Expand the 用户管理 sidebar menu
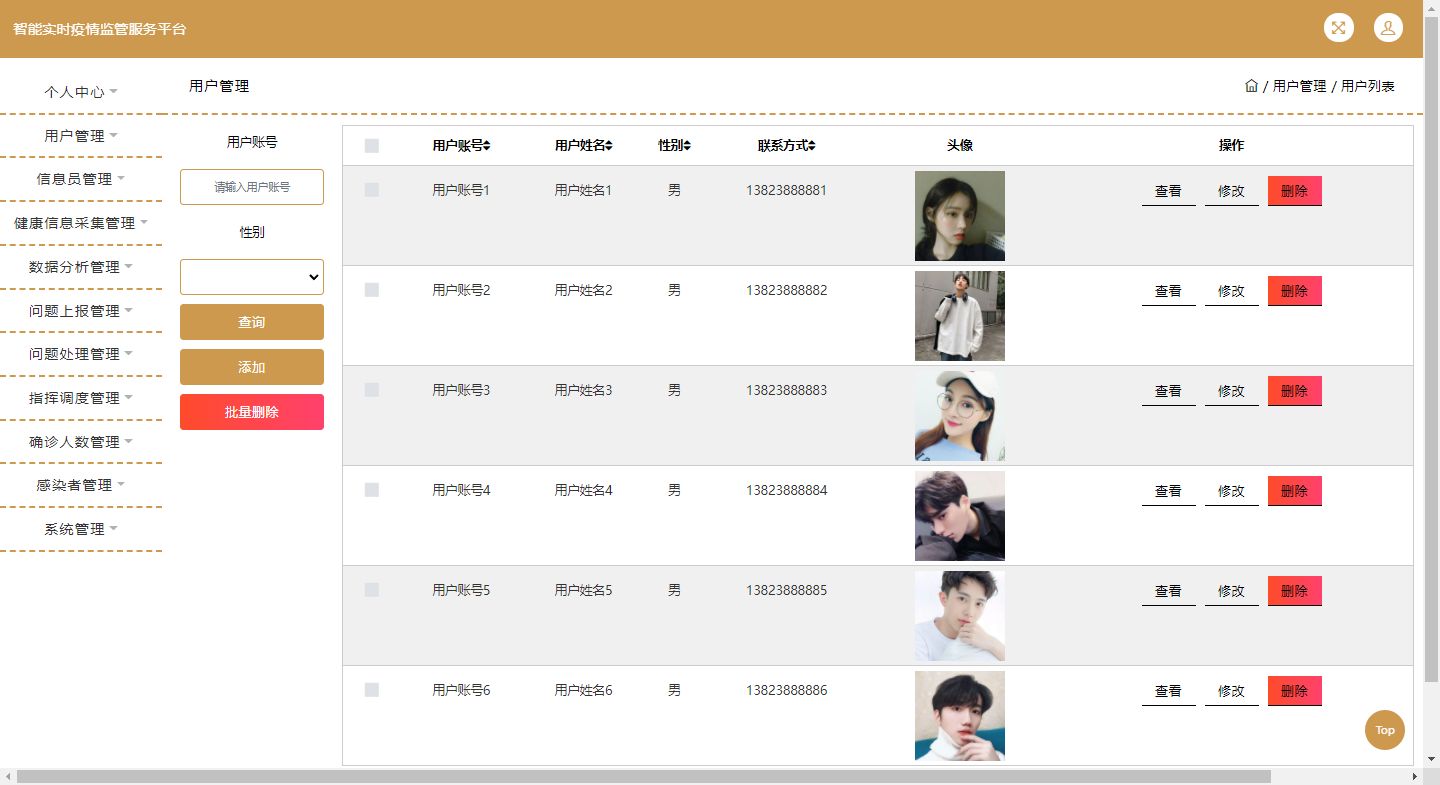 (81, 136)
